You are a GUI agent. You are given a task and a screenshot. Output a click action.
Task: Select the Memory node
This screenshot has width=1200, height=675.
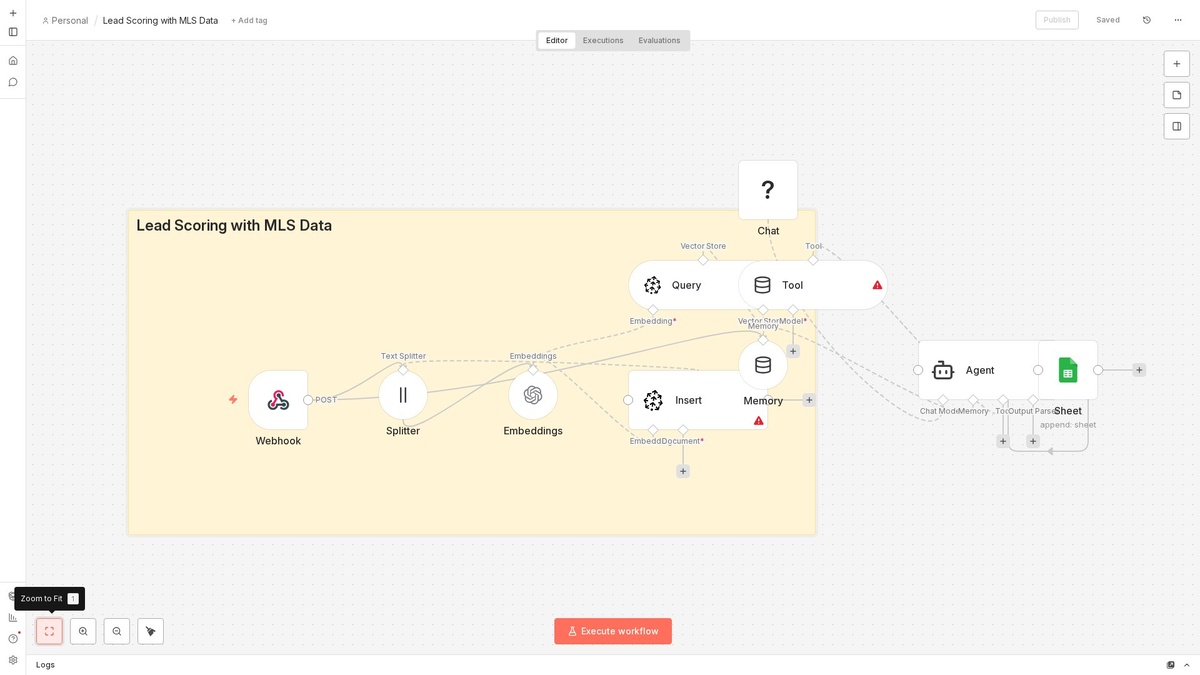pyautogui.click(x=763, y=365)
